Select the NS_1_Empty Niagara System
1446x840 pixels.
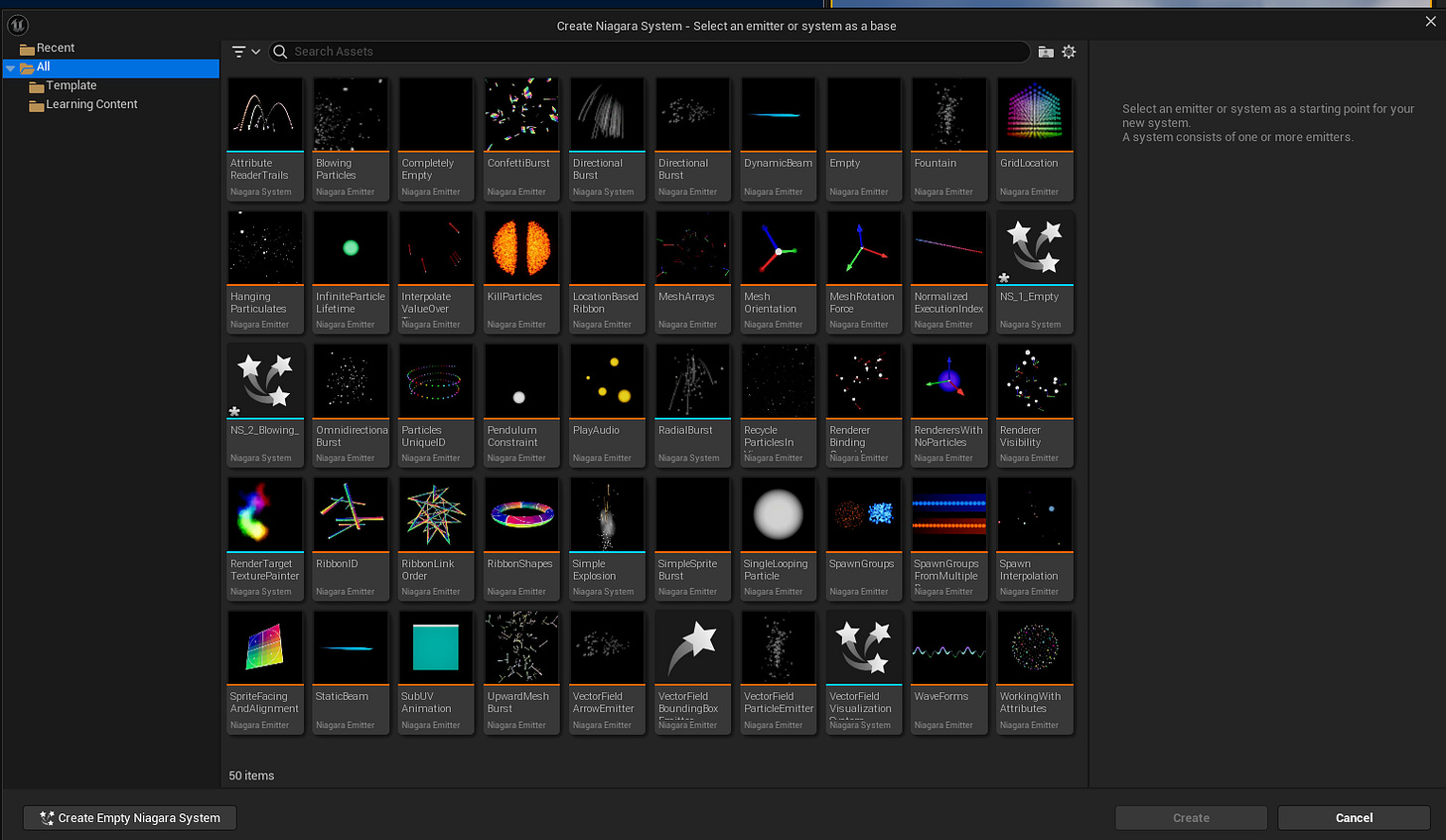(x=1035, y=272)
